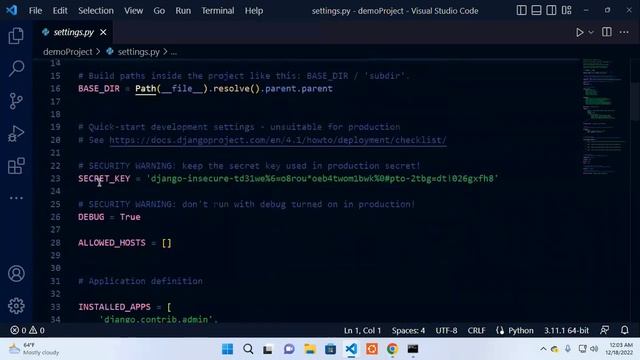Open Run and Debug view
The width and height of the screenshot is (640, 360).
pos(16,133)
